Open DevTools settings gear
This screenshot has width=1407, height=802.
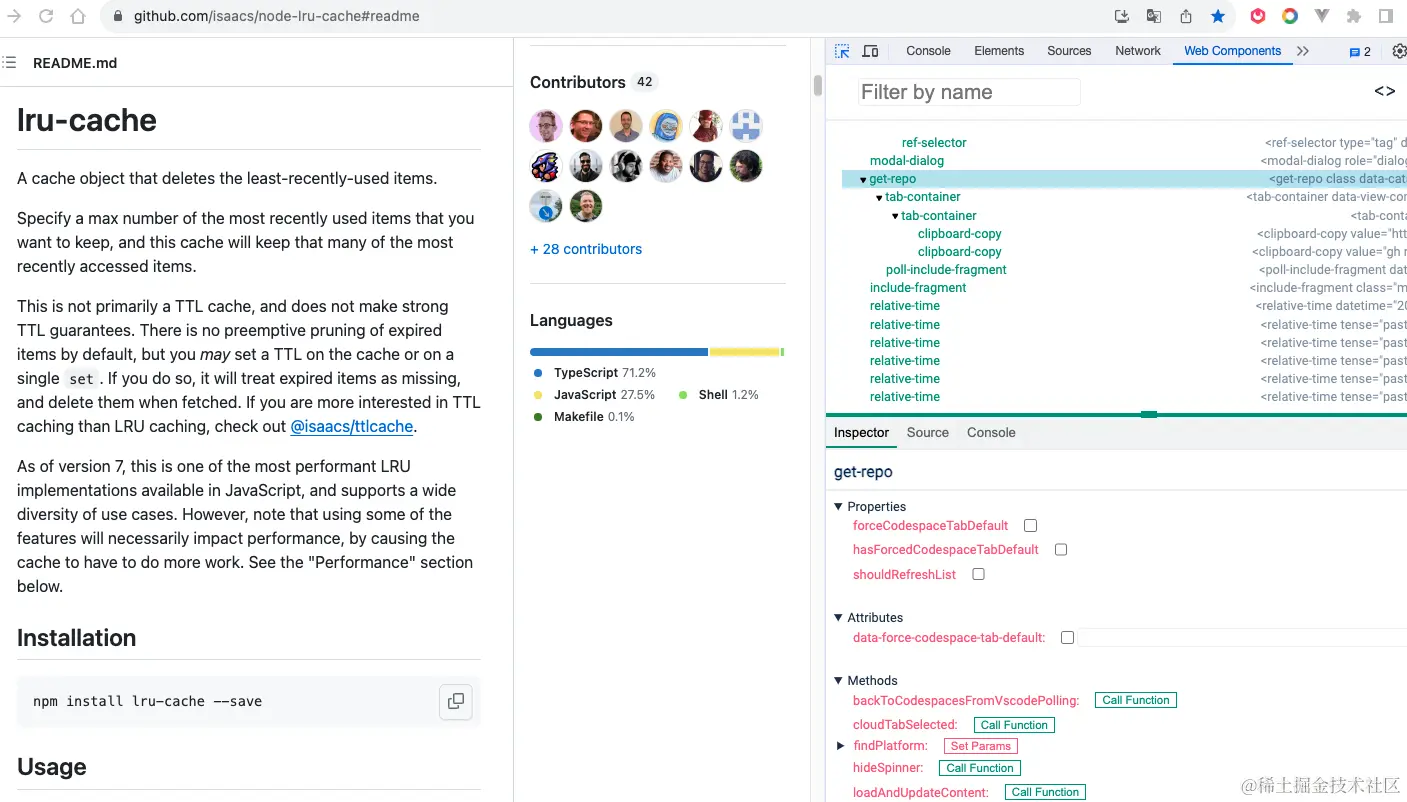(1398, 51)
